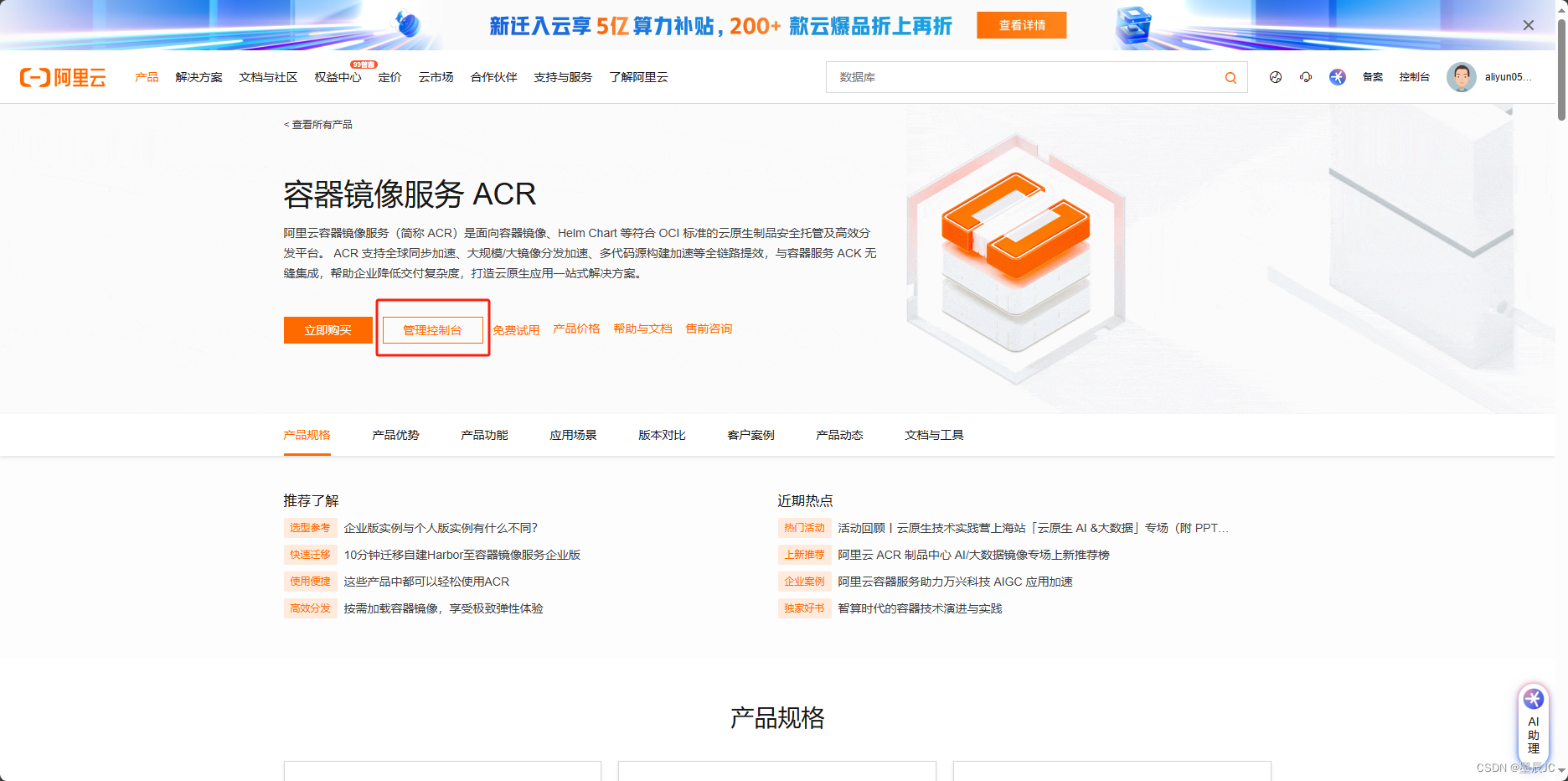The height and width of the screenshot is (781, 1568).
Task: Click the 使用便捷 tag label
Action: point(310,582)
